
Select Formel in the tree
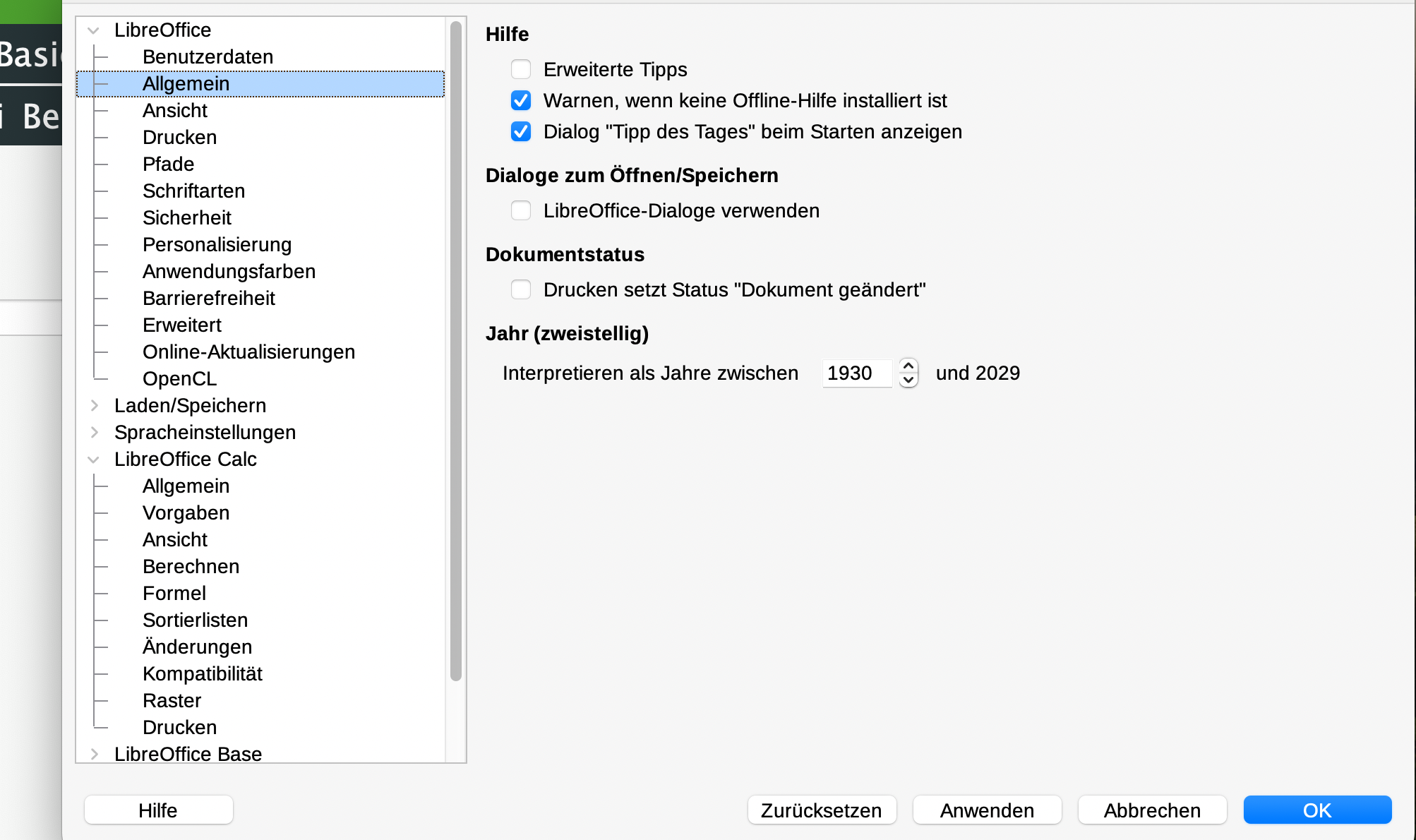click(174, 593)
